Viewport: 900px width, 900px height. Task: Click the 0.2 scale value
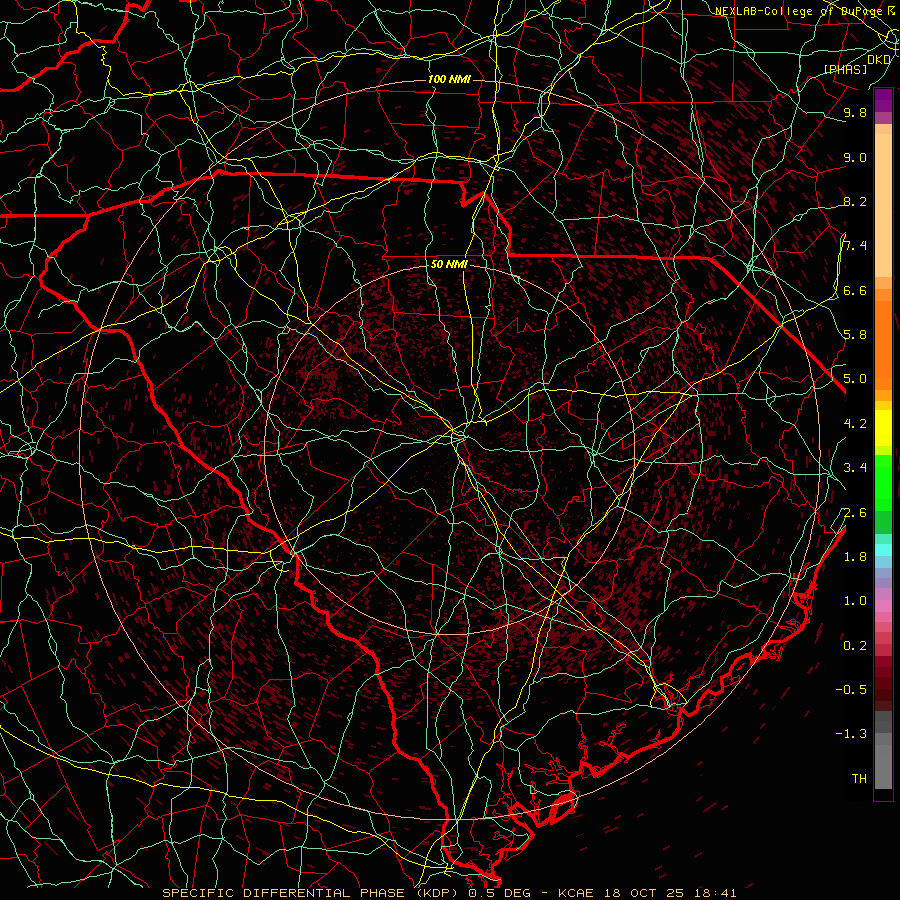[x=855, y=646]
